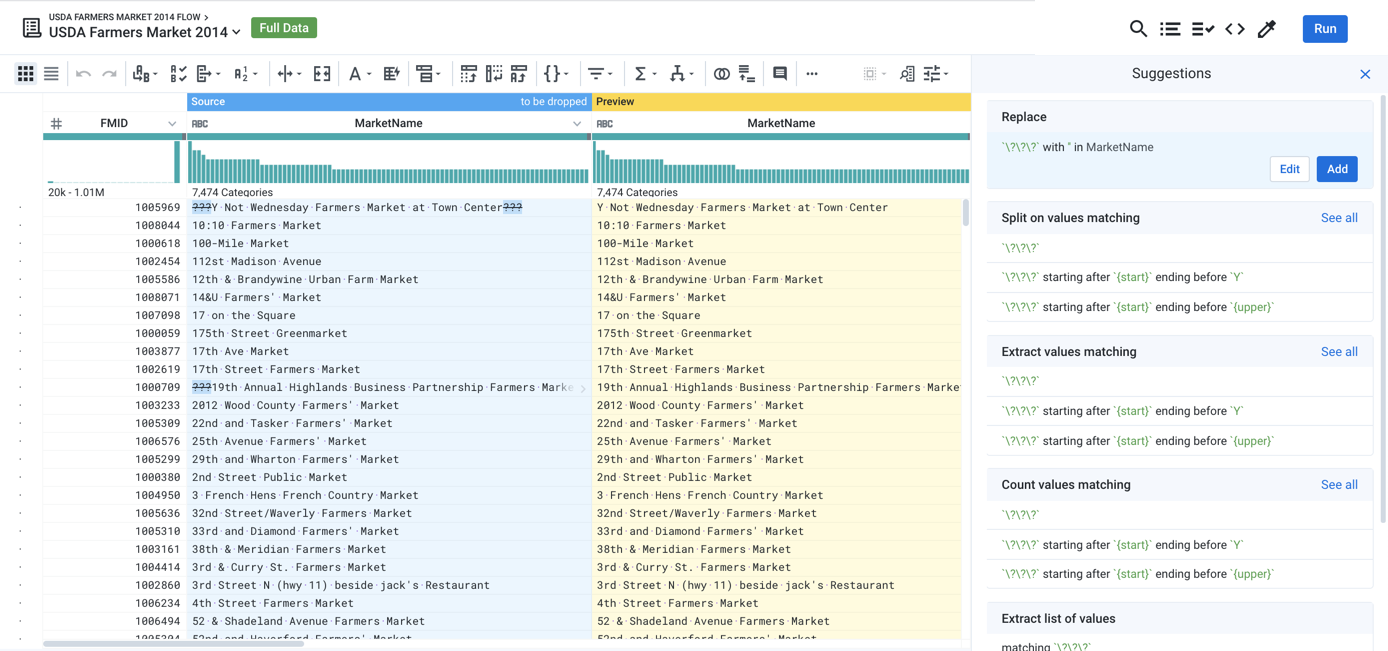Click the horizontal scrollbar under the data grid

173,644
